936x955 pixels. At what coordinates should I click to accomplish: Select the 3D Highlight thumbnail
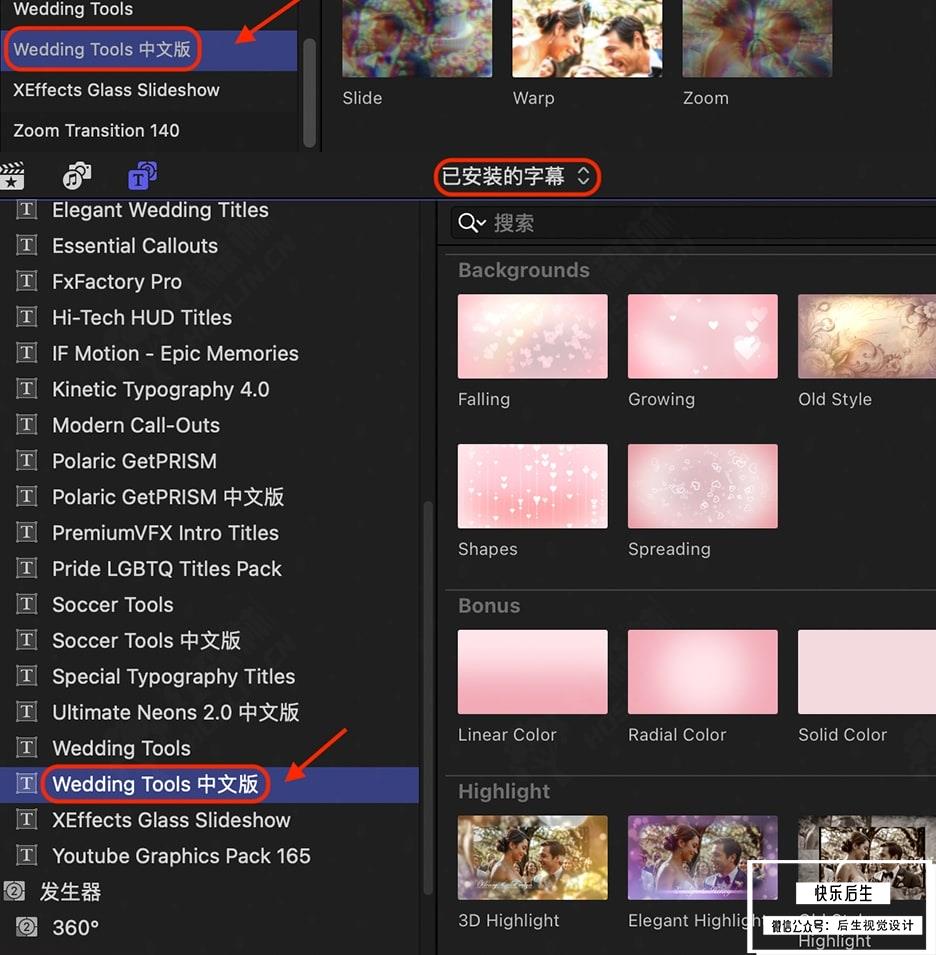click(x=533, y=858)
